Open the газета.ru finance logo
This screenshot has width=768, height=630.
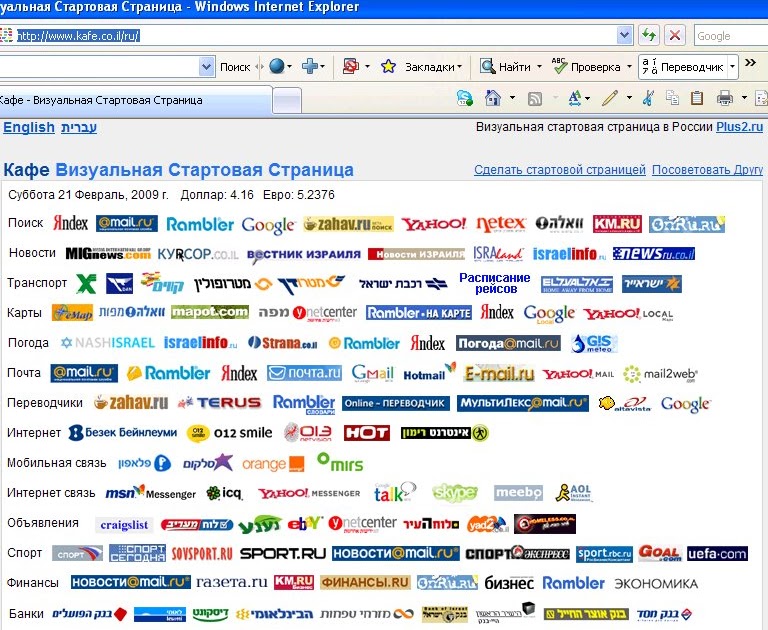(231, 582)
